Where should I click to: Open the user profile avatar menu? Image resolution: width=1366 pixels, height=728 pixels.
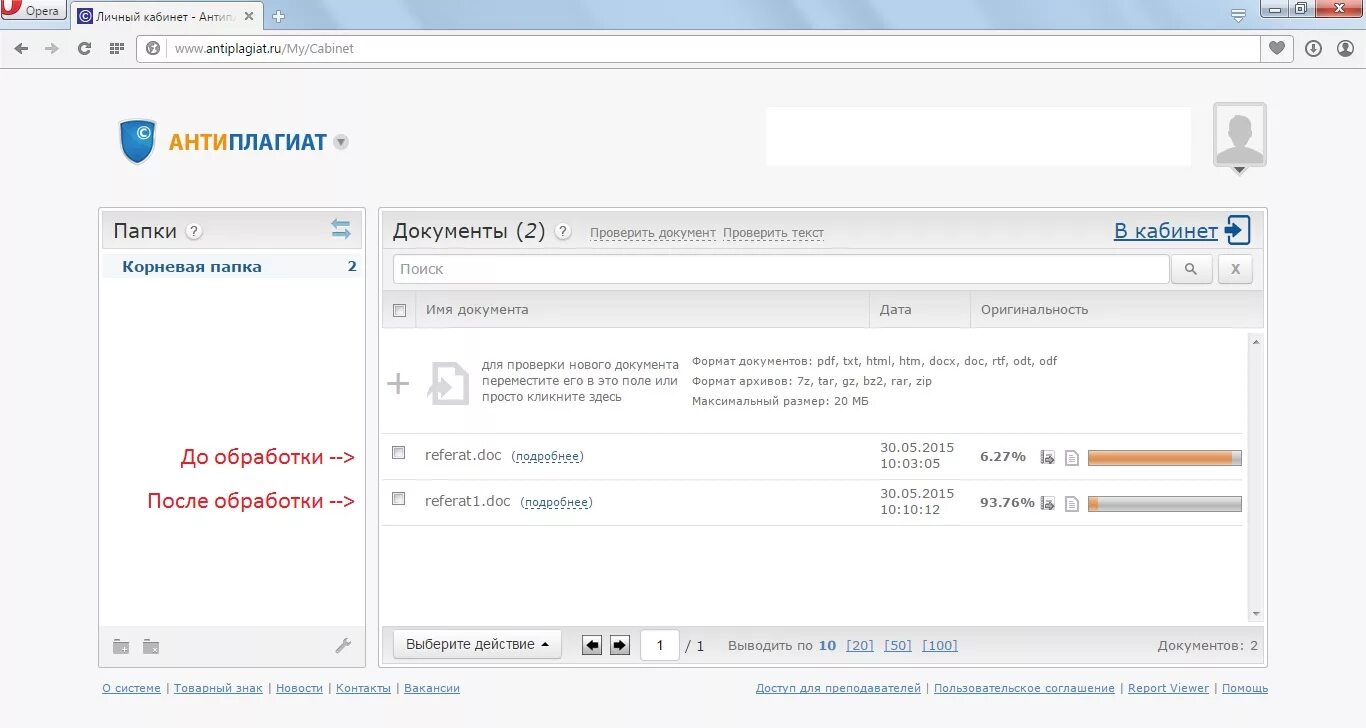click(x=1239, y=138)
